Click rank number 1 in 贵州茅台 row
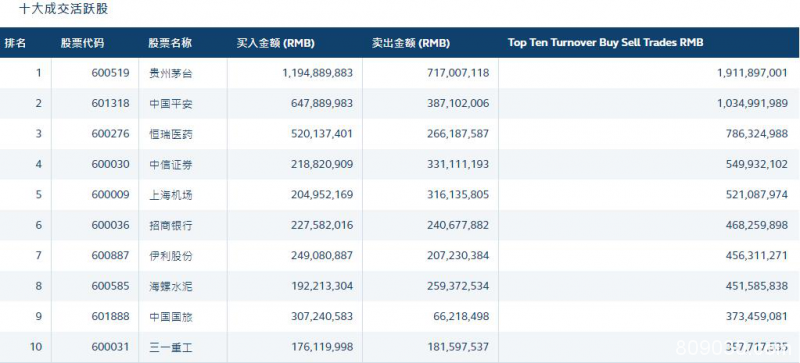 point(39,73)
